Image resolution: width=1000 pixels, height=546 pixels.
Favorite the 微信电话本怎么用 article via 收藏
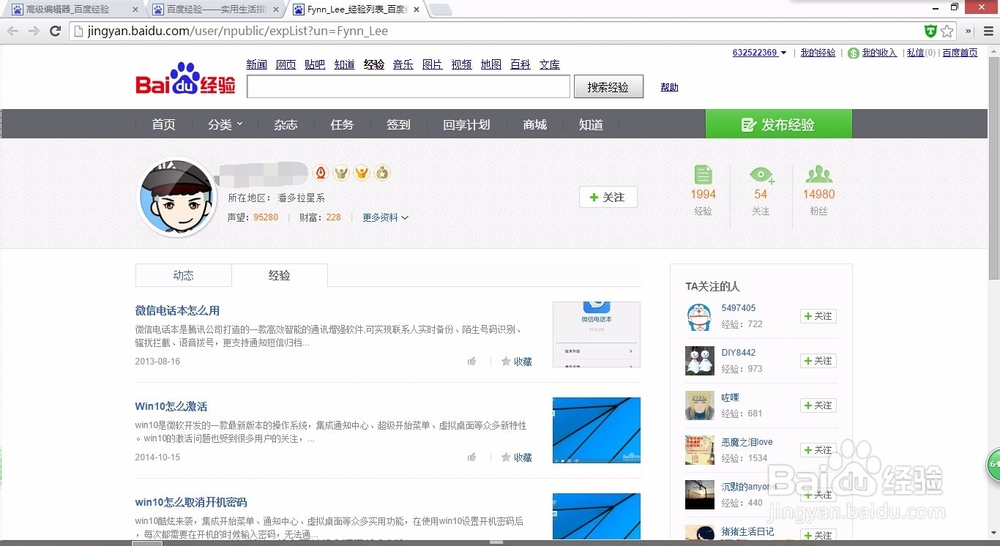click(x=517, y=362)
